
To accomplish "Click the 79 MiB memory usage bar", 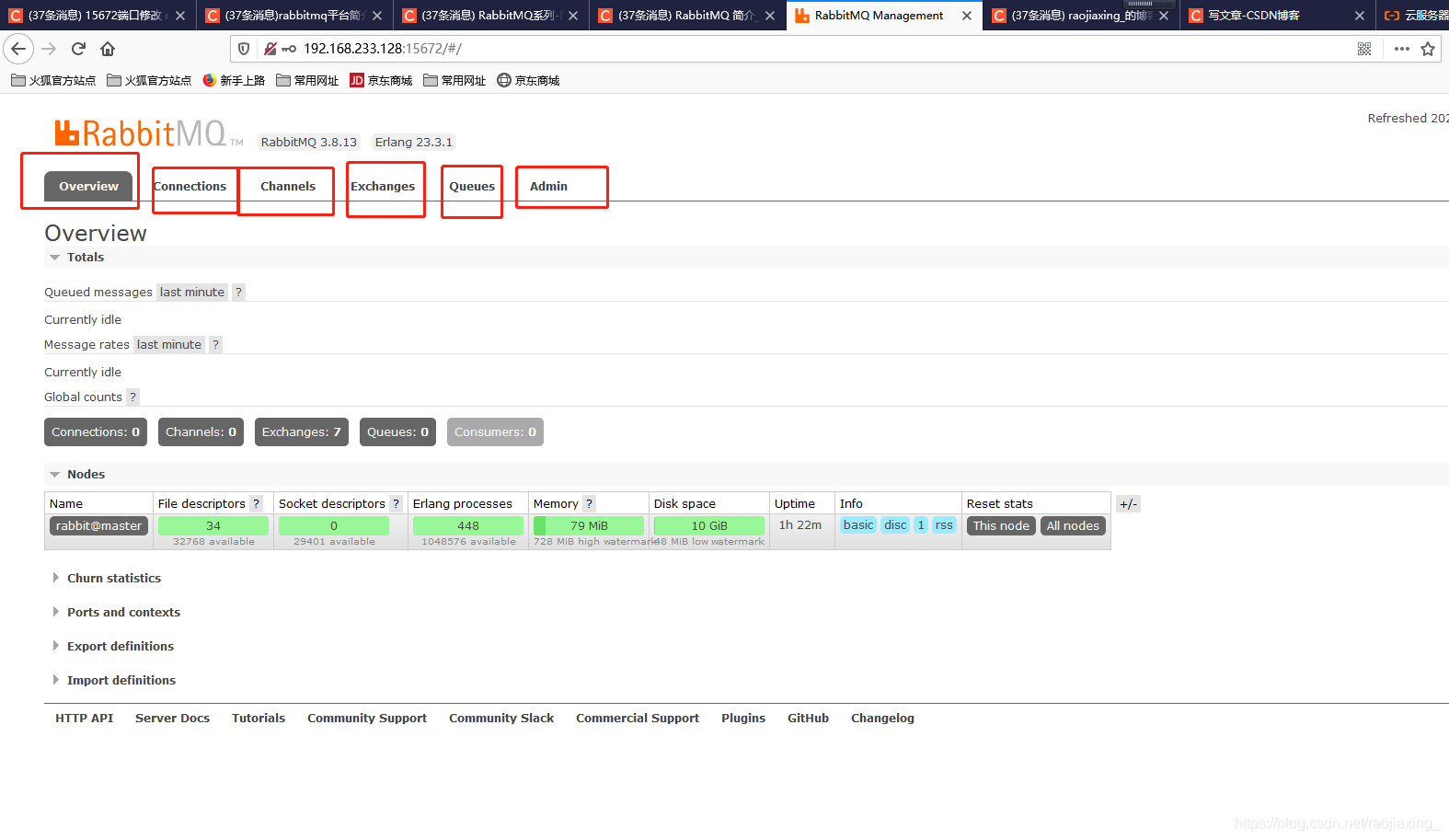I will [x=589, y=525].
